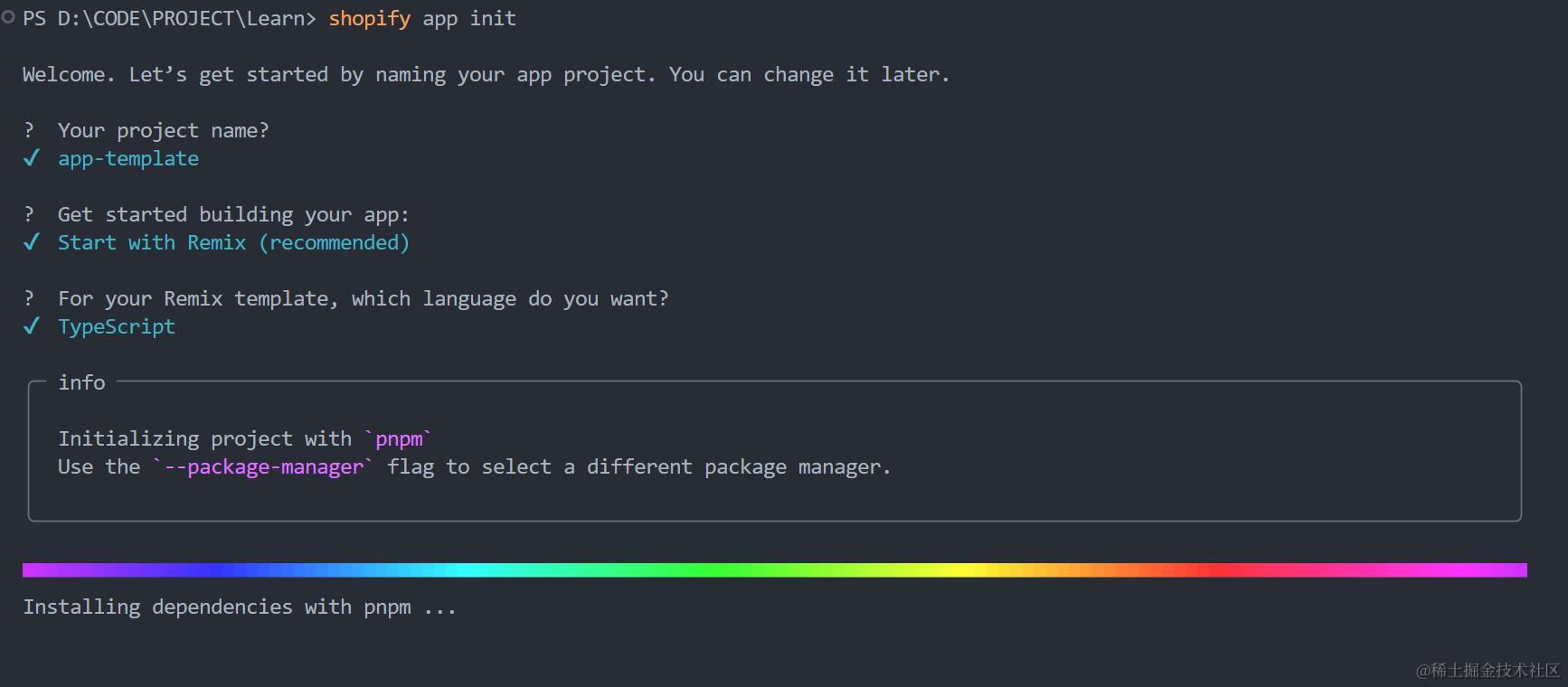Click the checkmark beside app-template
Screen dimensions: 1568x687
[32, 158]
